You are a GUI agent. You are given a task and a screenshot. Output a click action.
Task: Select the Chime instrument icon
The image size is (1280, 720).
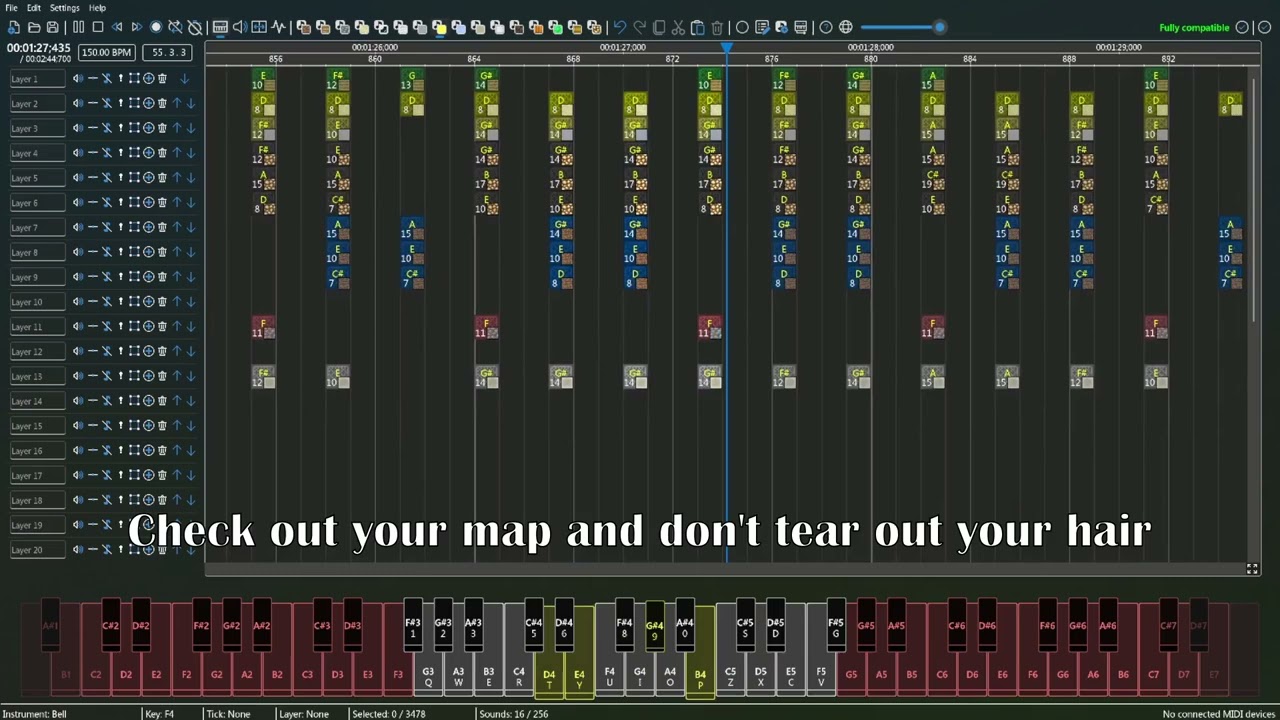click(458, 27)
